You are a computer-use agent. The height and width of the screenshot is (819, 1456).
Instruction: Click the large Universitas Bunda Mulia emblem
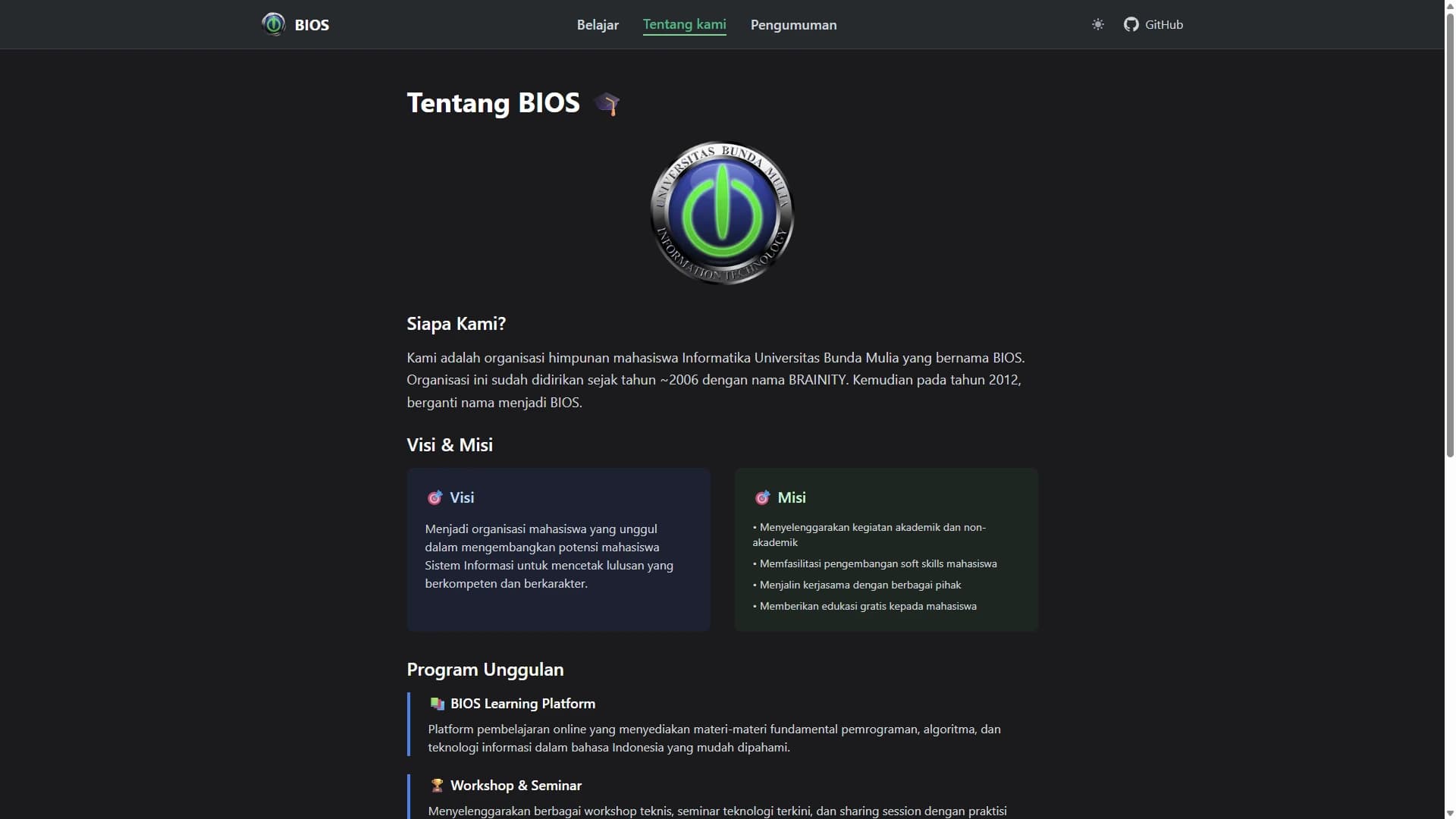coord(722,213)
